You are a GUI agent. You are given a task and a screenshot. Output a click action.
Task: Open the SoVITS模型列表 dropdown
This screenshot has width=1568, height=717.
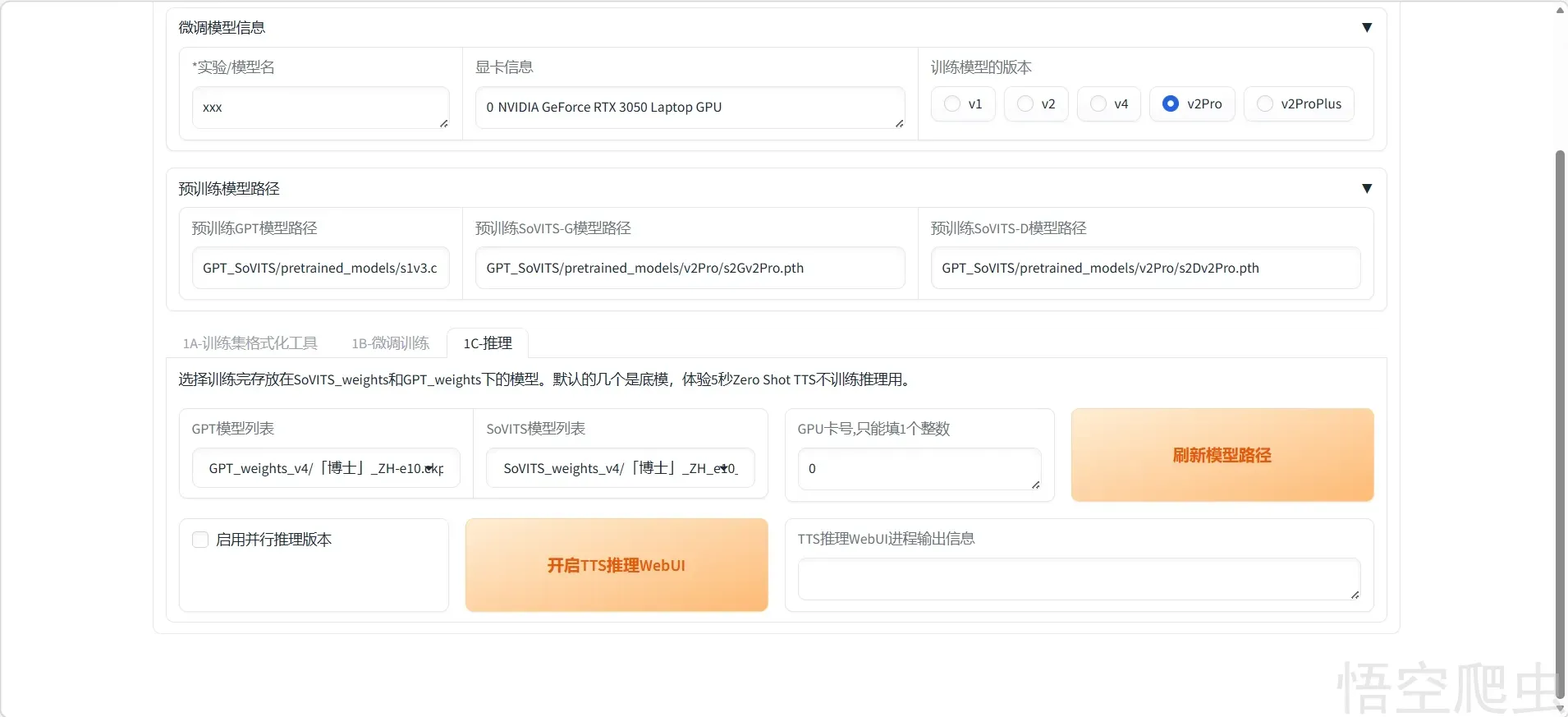620,468
